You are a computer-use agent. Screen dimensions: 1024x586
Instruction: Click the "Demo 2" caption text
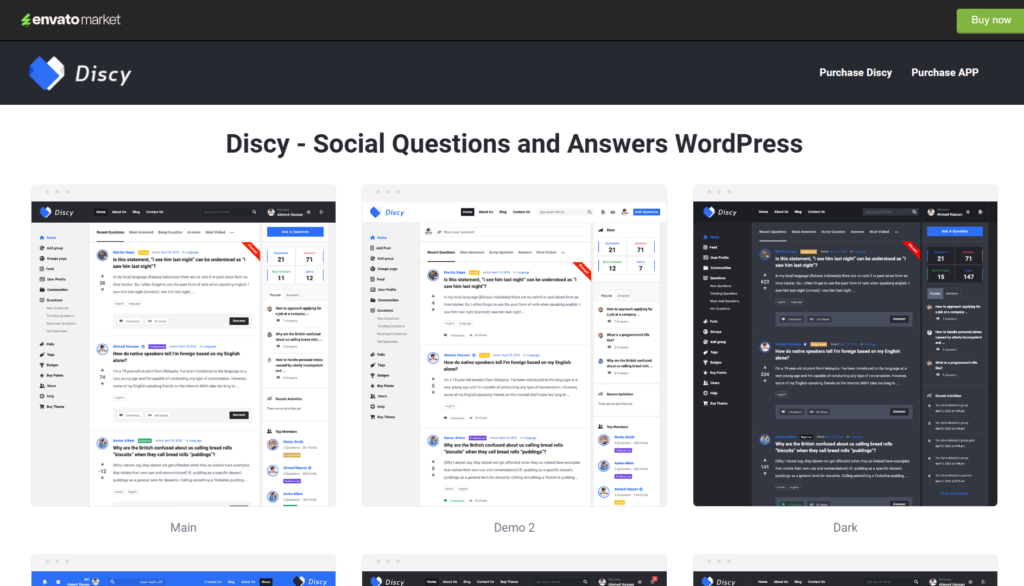click(x=515, y=527)
